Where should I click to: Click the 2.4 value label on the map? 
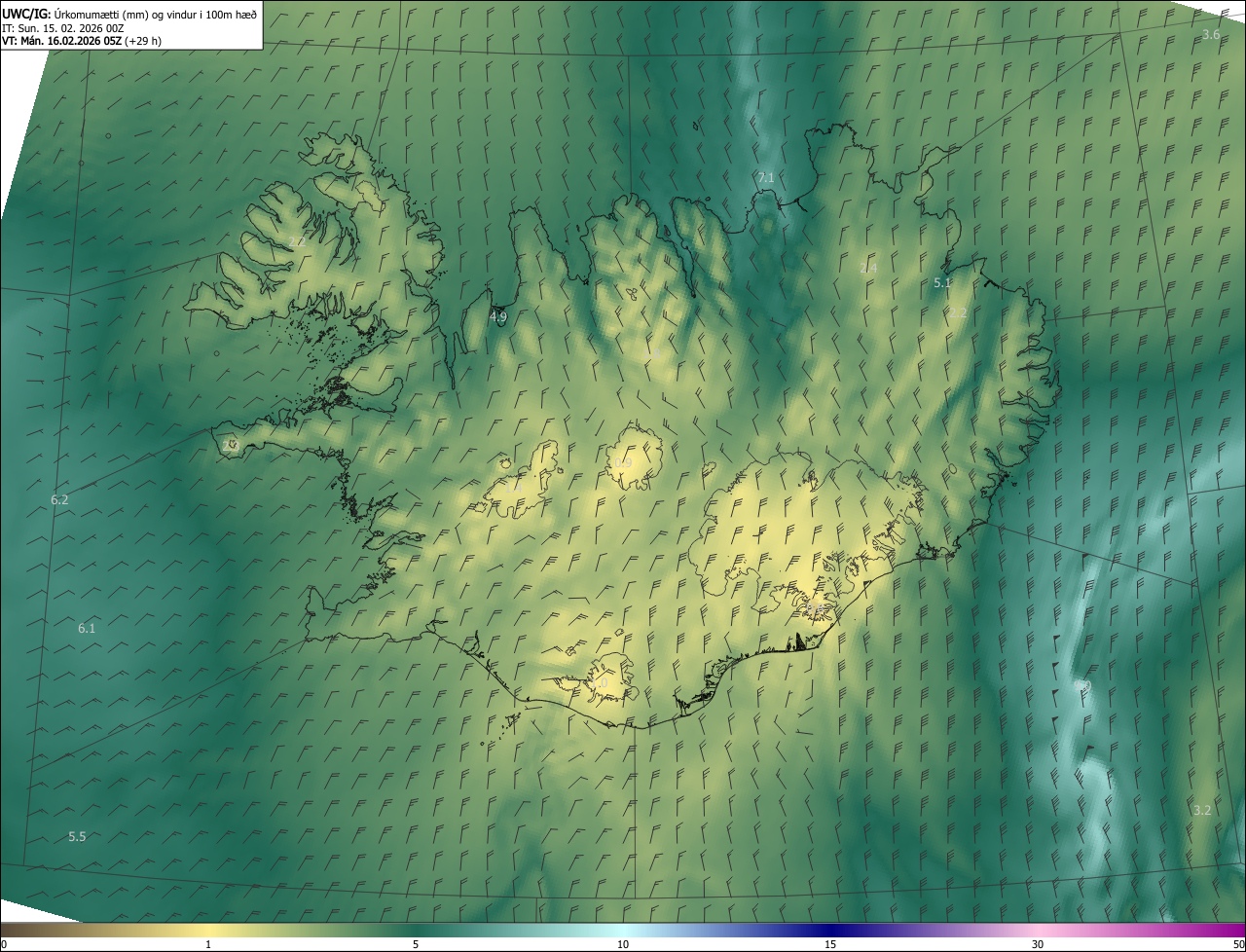pos(868,268)
